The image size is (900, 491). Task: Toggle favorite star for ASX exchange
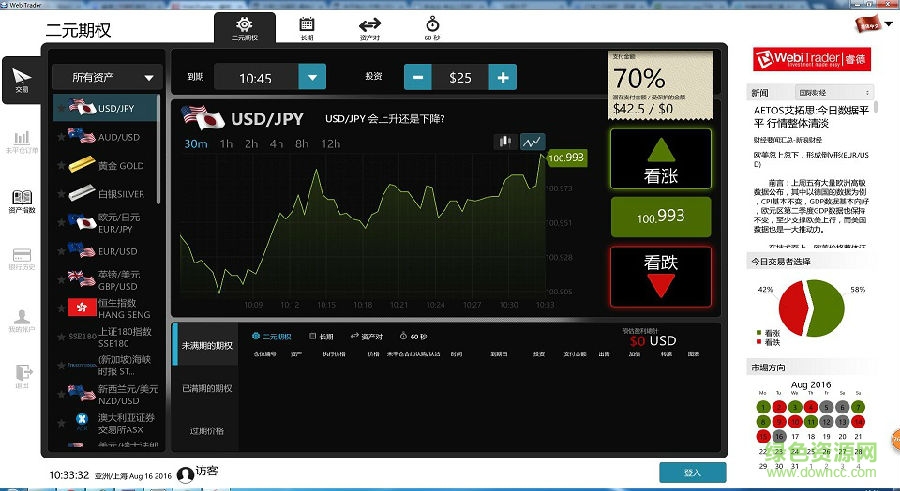coord(61,423)
